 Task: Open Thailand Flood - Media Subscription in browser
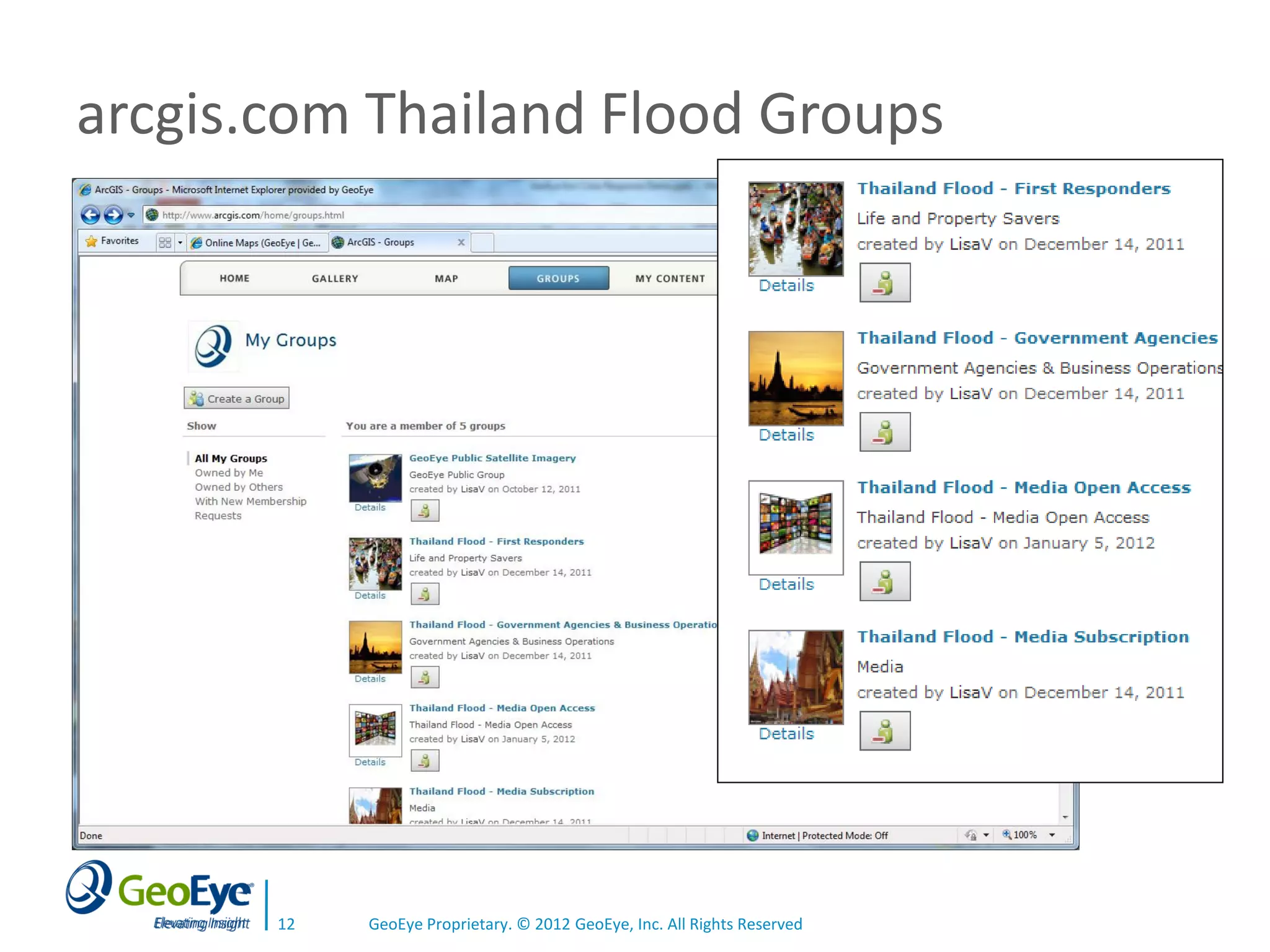click(501, 791)
